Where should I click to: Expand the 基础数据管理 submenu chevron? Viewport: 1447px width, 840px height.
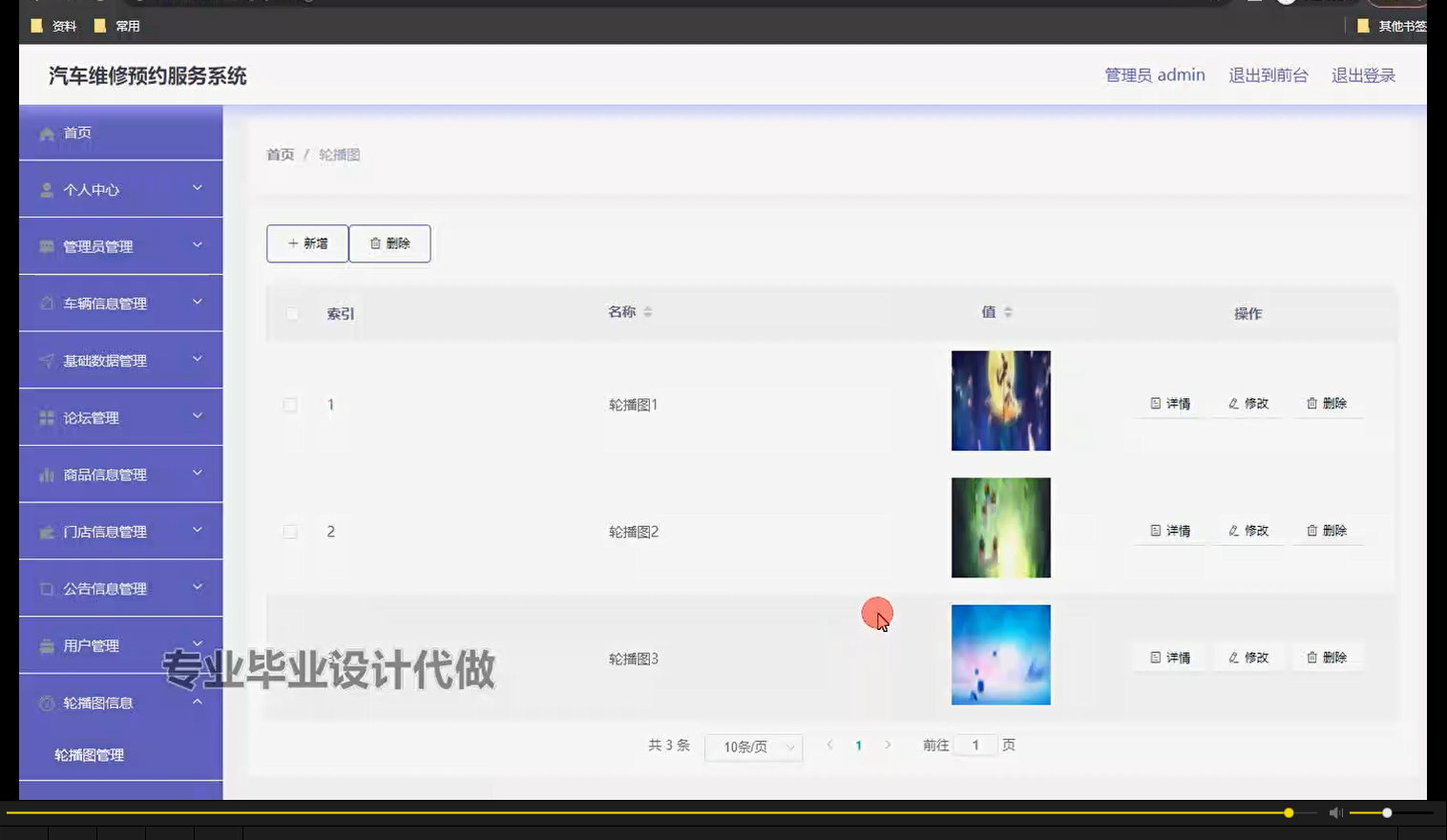198,359
